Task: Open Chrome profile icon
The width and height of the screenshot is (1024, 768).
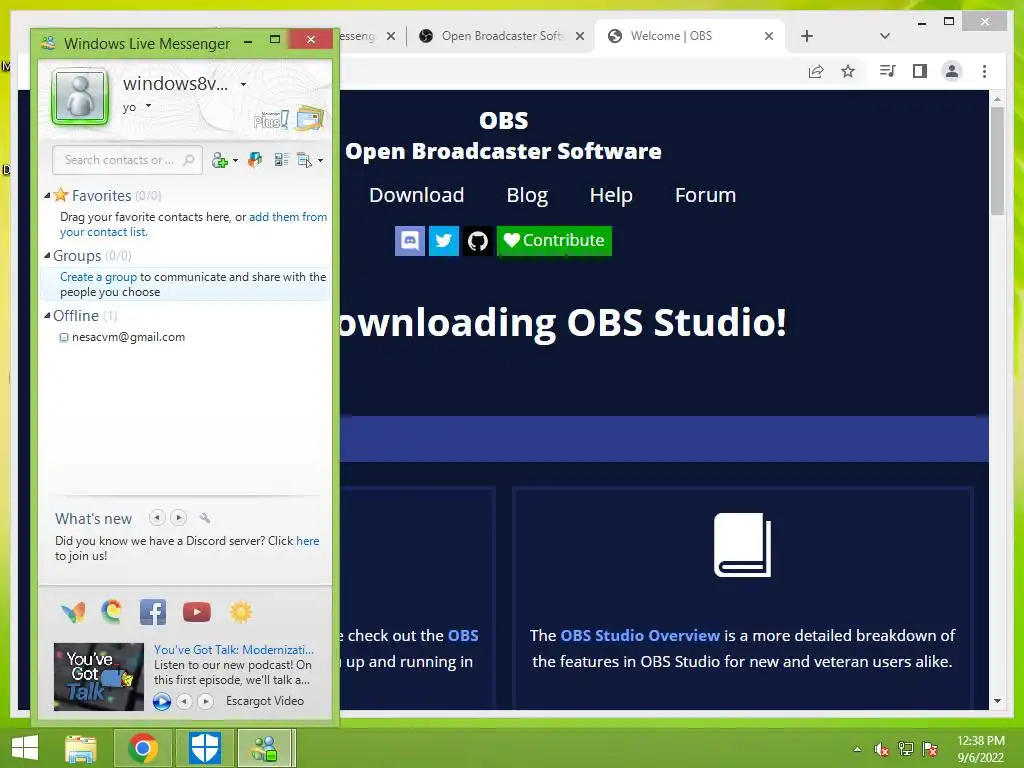Action: [x=952, y=71]
